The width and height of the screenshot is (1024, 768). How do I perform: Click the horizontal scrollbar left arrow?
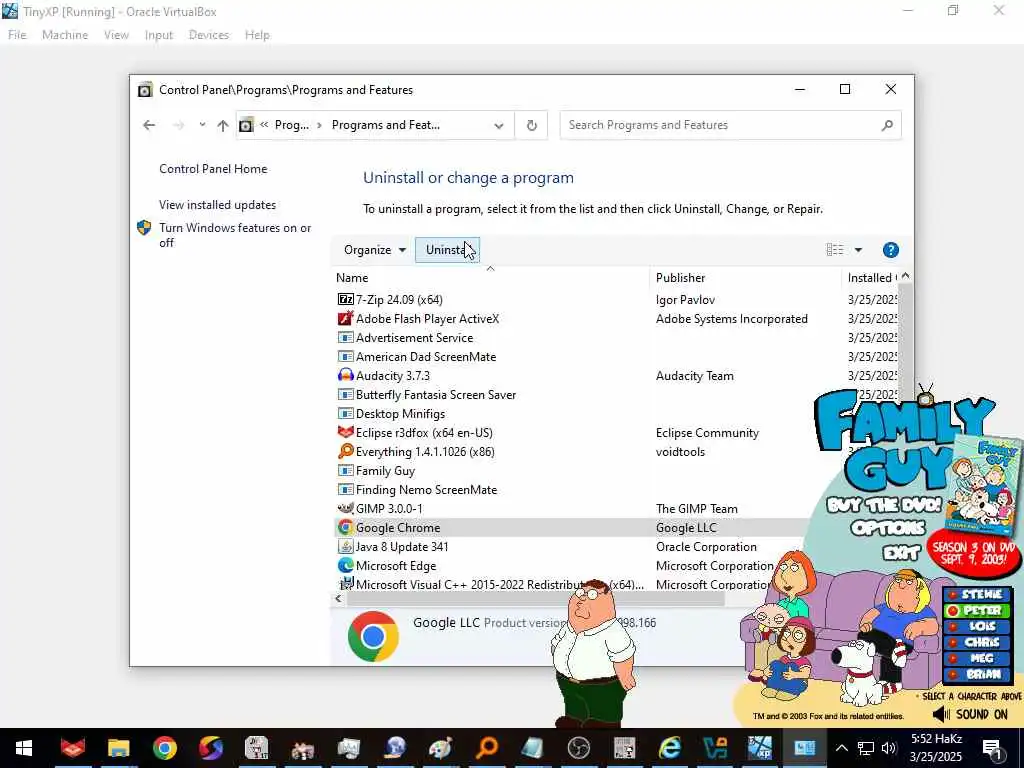pyautogui.click(x=338, y=598)
